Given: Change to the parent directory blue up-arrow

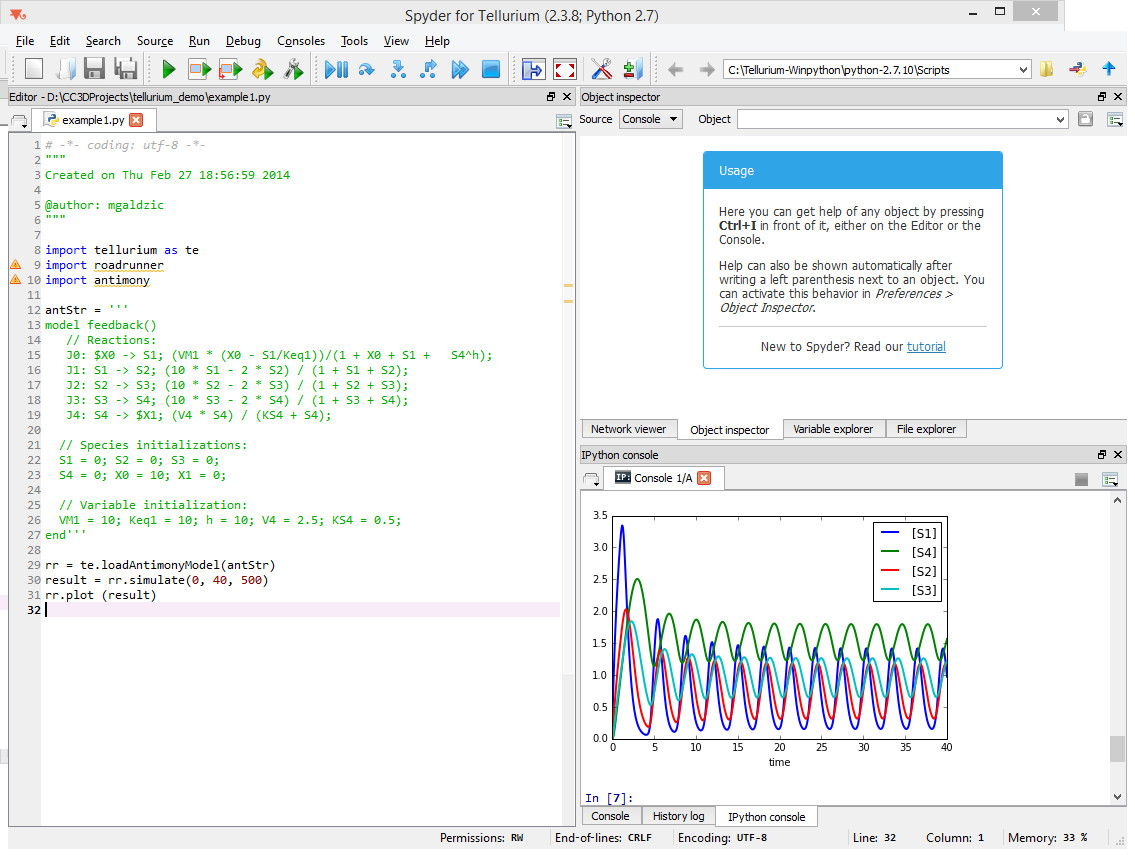Looking at the screenshot, I should [1109, 70].
